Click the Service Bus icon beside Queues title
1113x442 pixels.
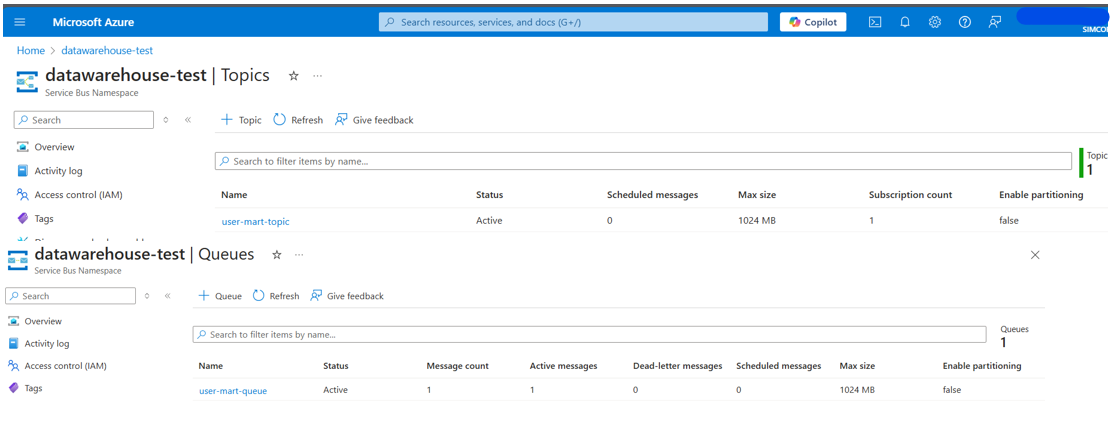[x=18, y=259]
